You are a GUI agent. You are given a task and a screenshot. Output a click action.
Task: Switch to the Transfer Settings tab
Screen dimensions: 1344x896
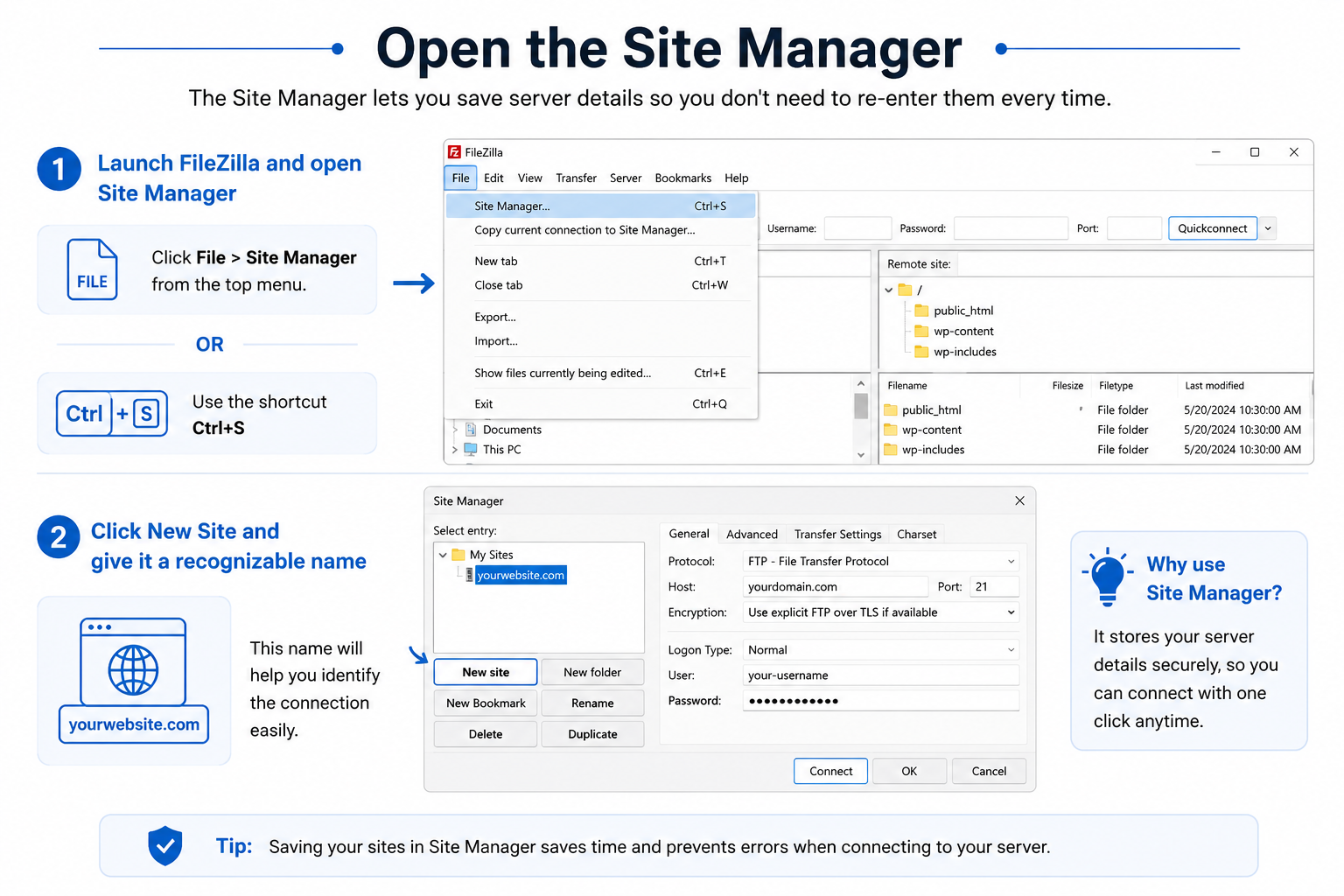[x=837, y=535]
